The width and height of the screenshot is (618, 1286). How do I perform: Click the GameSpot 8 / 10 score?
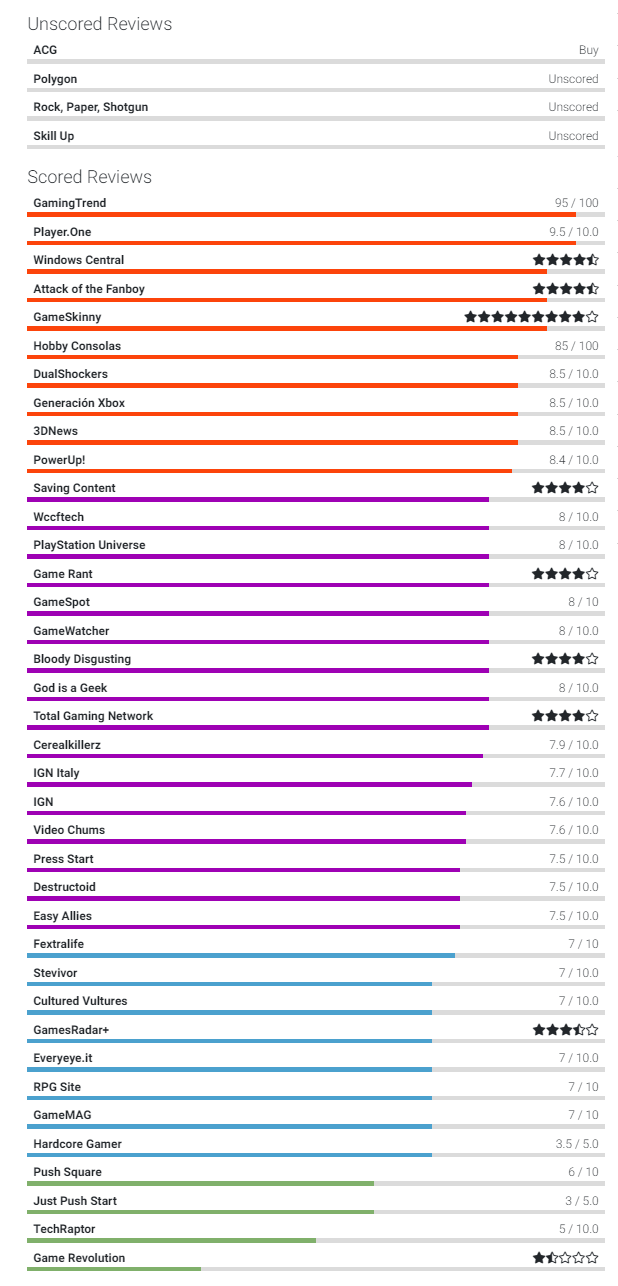pyautogui.click(x=583, y=602)
